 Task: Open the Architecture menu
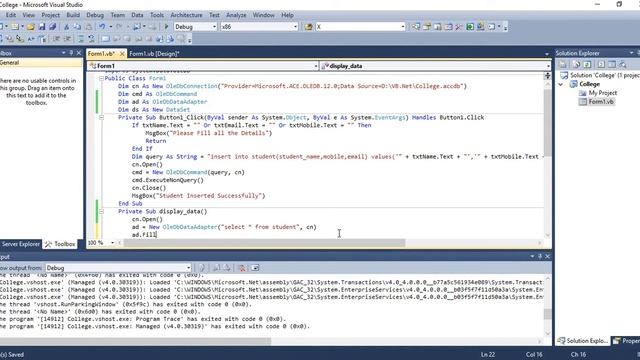[186, 15]
